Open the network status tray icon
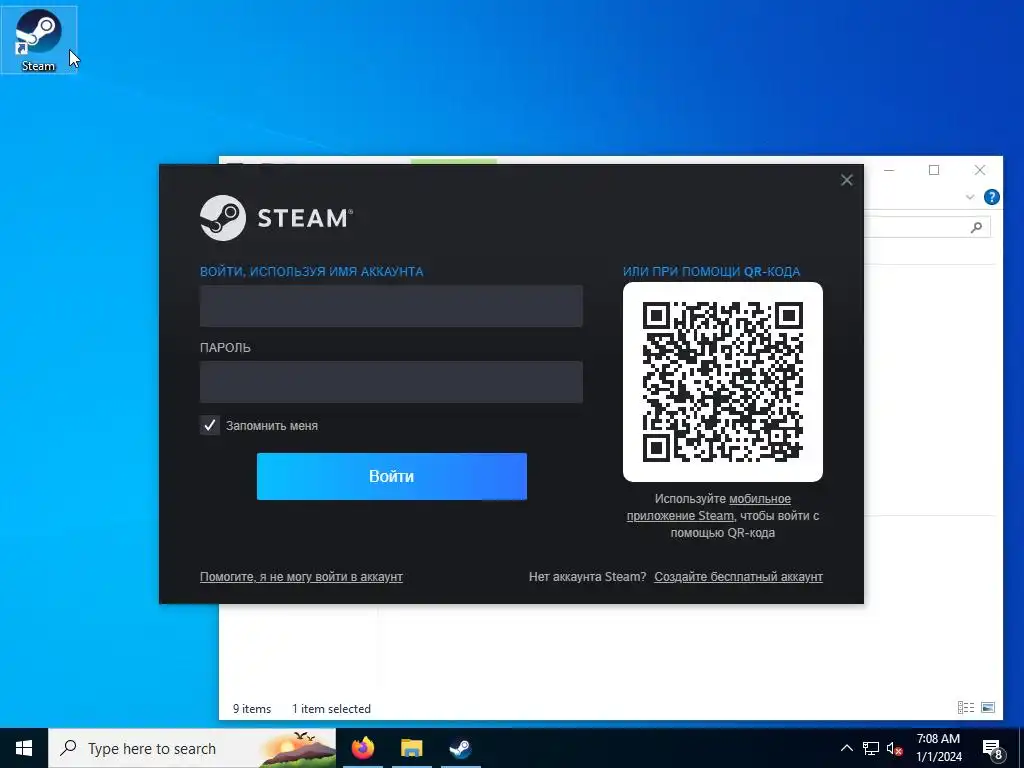Image resolution: width=1024 pixels, height=768 pixels. (871, 748)
